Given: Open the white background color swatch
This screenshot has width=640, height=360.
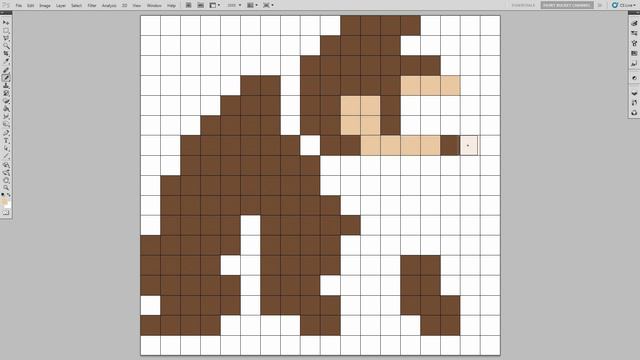Looking at the screenshot, I should click(9, 205).
